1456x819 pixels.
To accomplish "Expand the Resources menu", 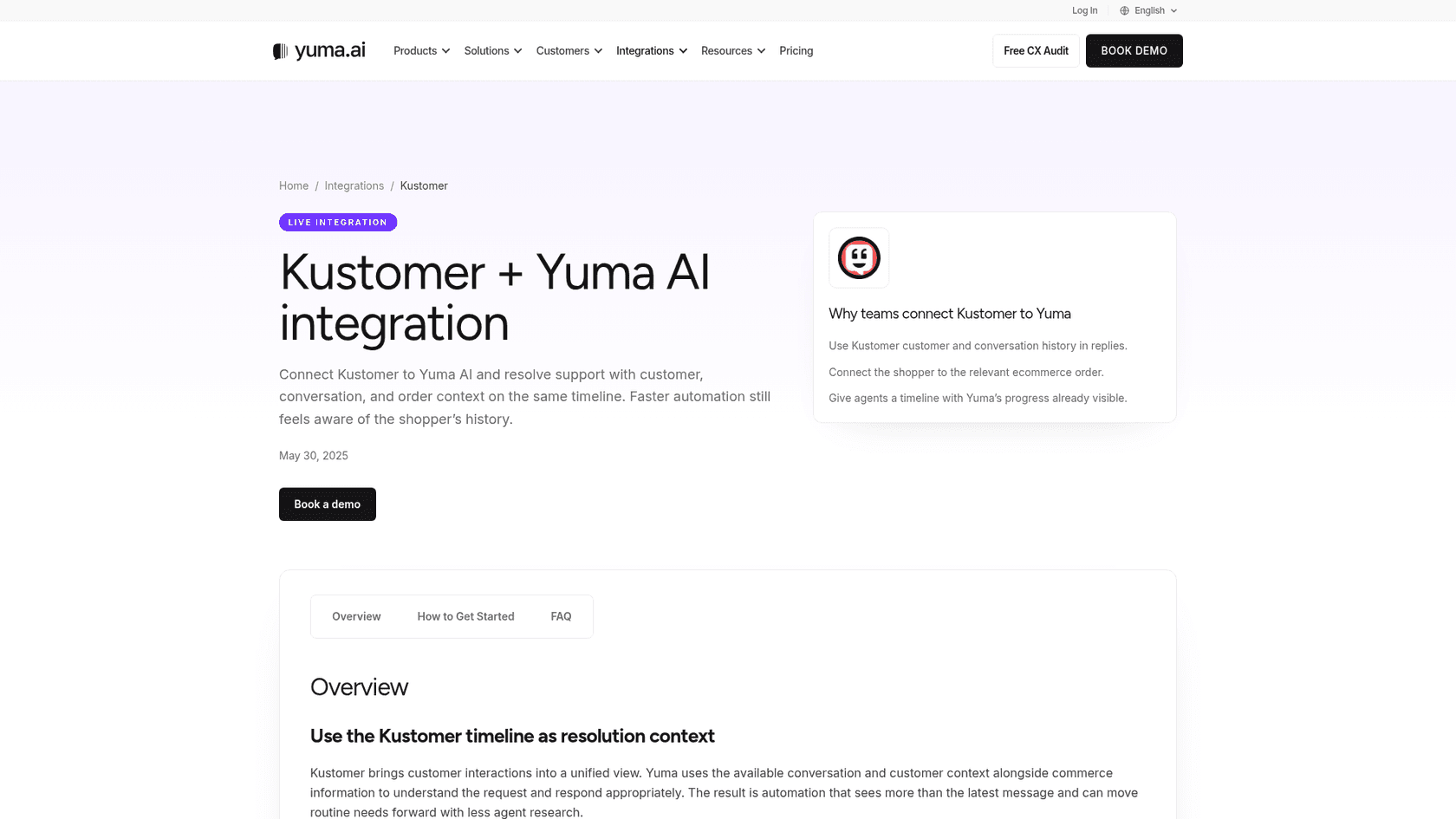I will click(x=733, y=51).
